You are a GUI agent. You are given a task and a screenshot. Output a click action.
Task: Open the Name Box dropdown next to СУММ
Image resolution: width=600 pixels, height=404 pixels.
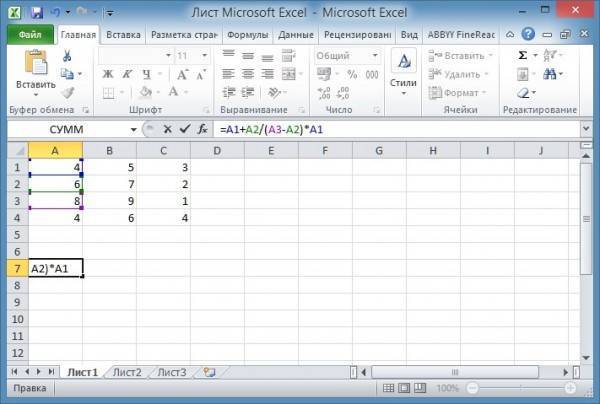[133, 130]
